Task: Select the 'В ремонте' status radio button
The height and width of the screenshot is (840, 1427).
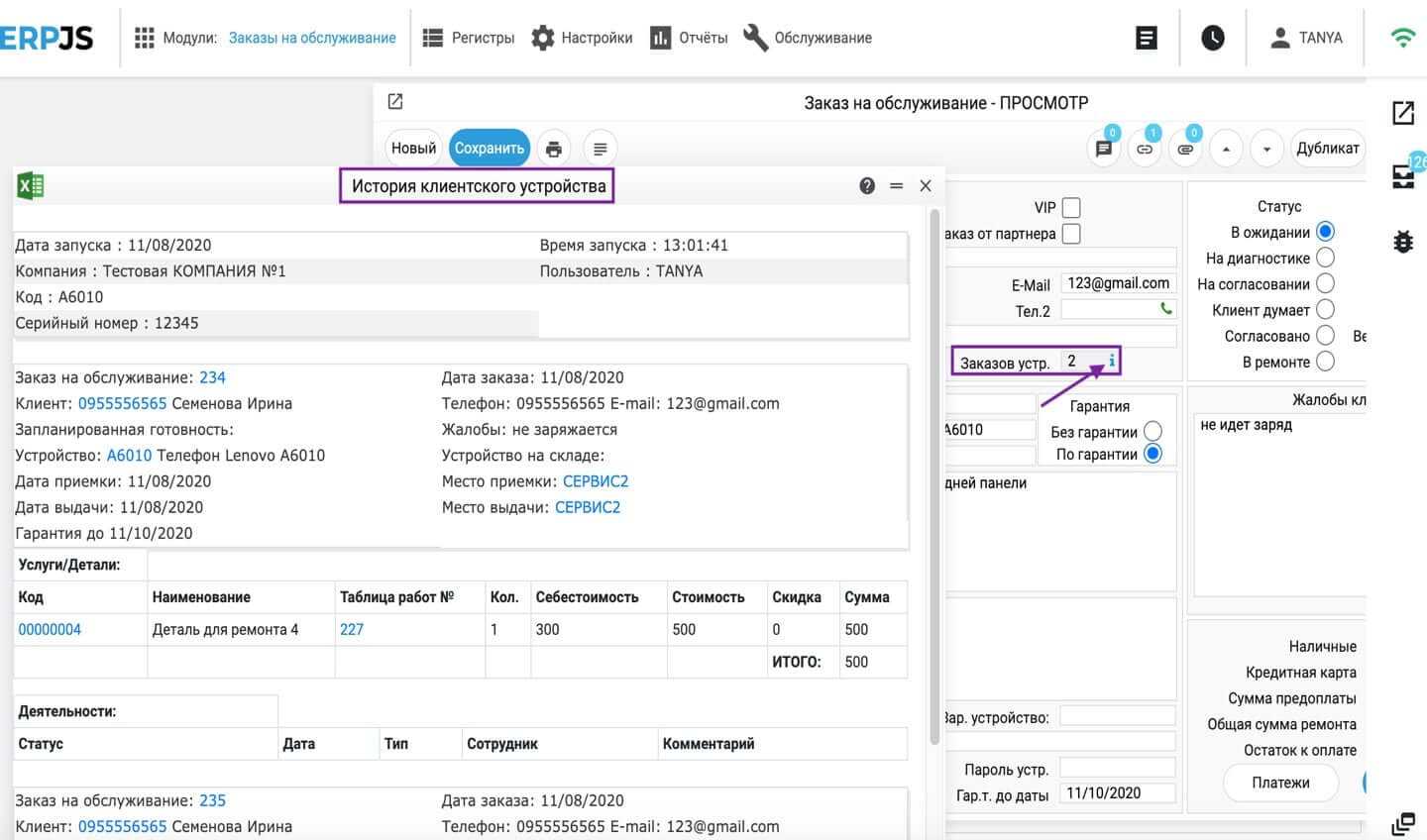Action: 1325,362
